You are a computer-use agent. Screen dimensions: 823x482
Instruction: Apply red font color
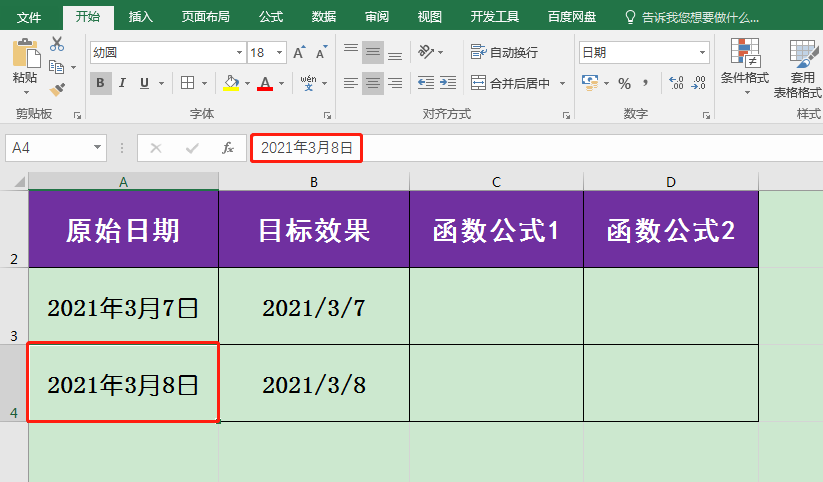click(265, 83)
